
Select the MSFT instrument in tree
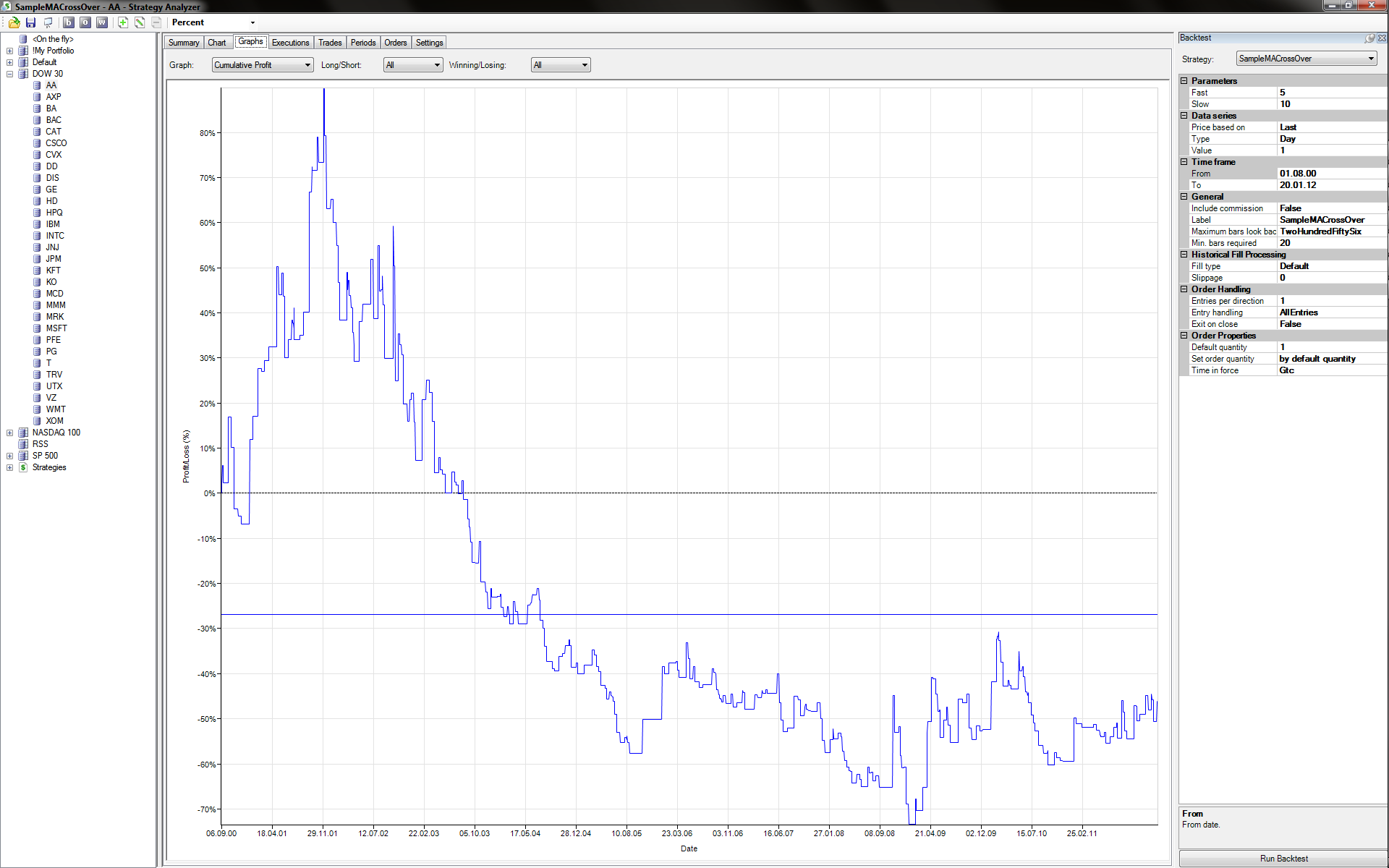coord(56,328)
